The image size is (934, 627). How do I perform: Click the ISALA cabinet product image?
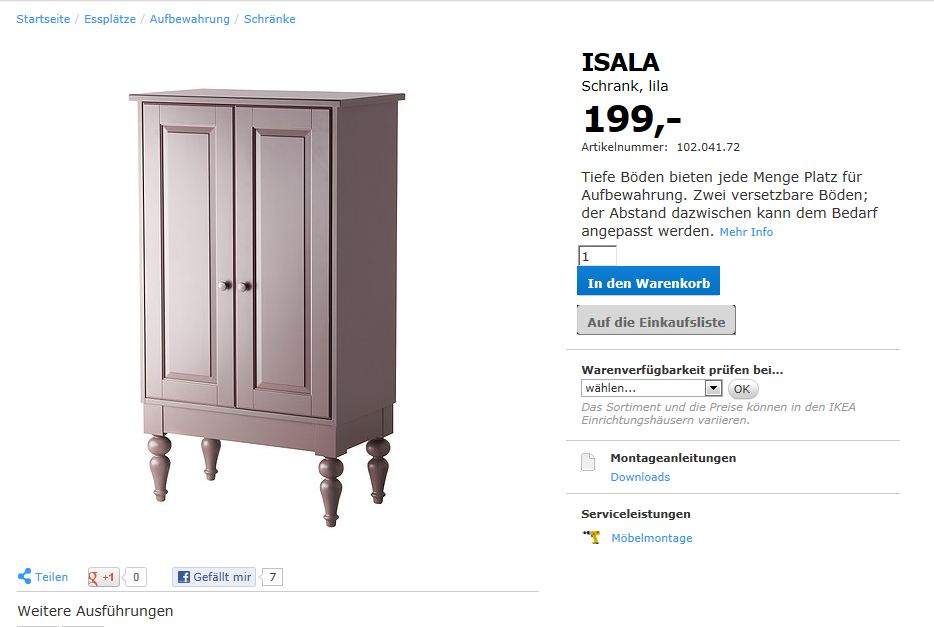[x=267, y=308]
